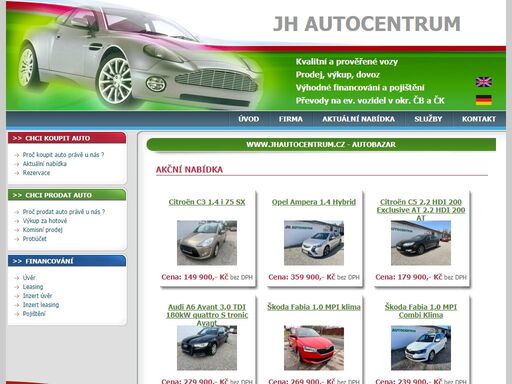Click the FINANCOVÁNÍ blue header

click(x=67, y=261)
